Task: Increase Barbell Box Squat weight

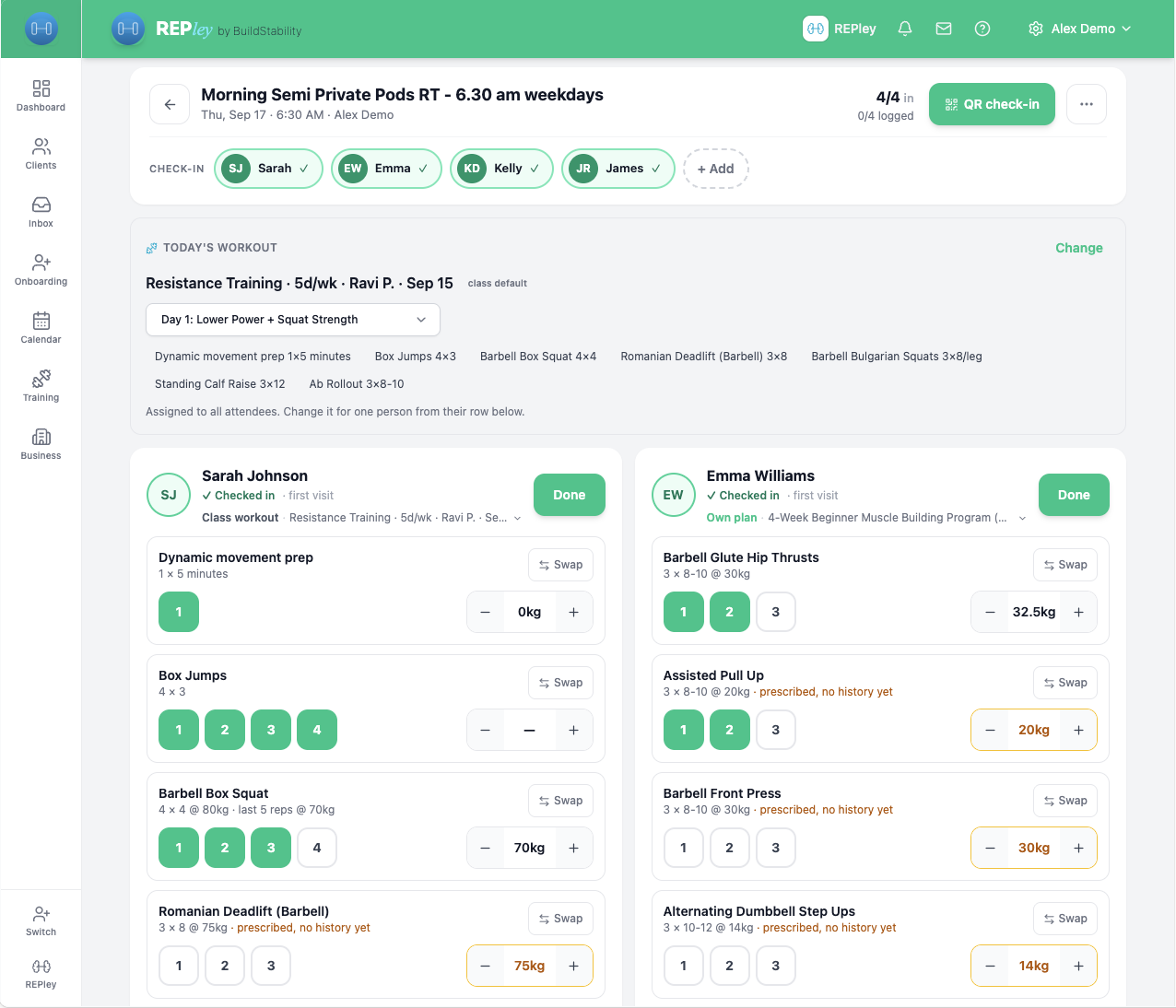Action: [x=573, y=848]
